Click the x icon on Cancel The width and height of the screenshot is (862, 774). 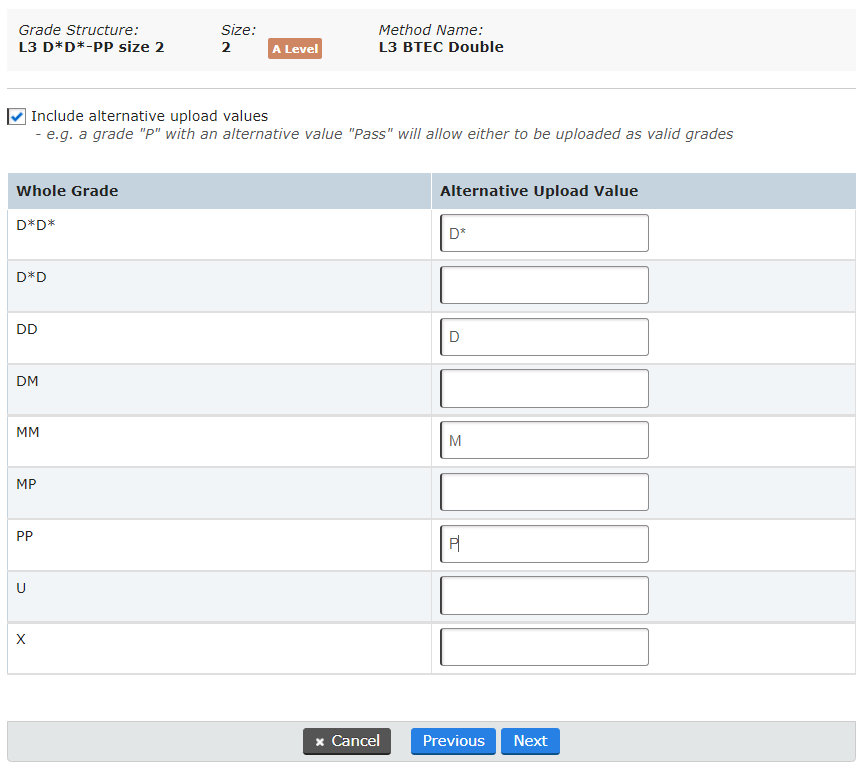(319, 742)
